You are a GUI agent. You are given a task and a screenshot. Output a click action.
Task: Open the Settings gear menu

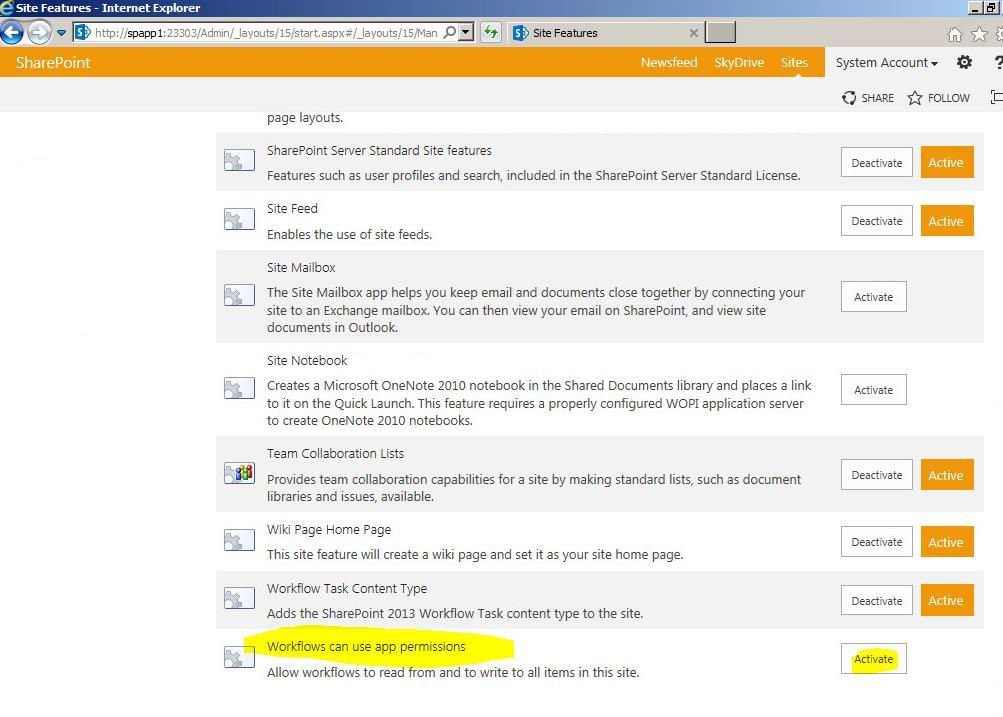point(964,62)
